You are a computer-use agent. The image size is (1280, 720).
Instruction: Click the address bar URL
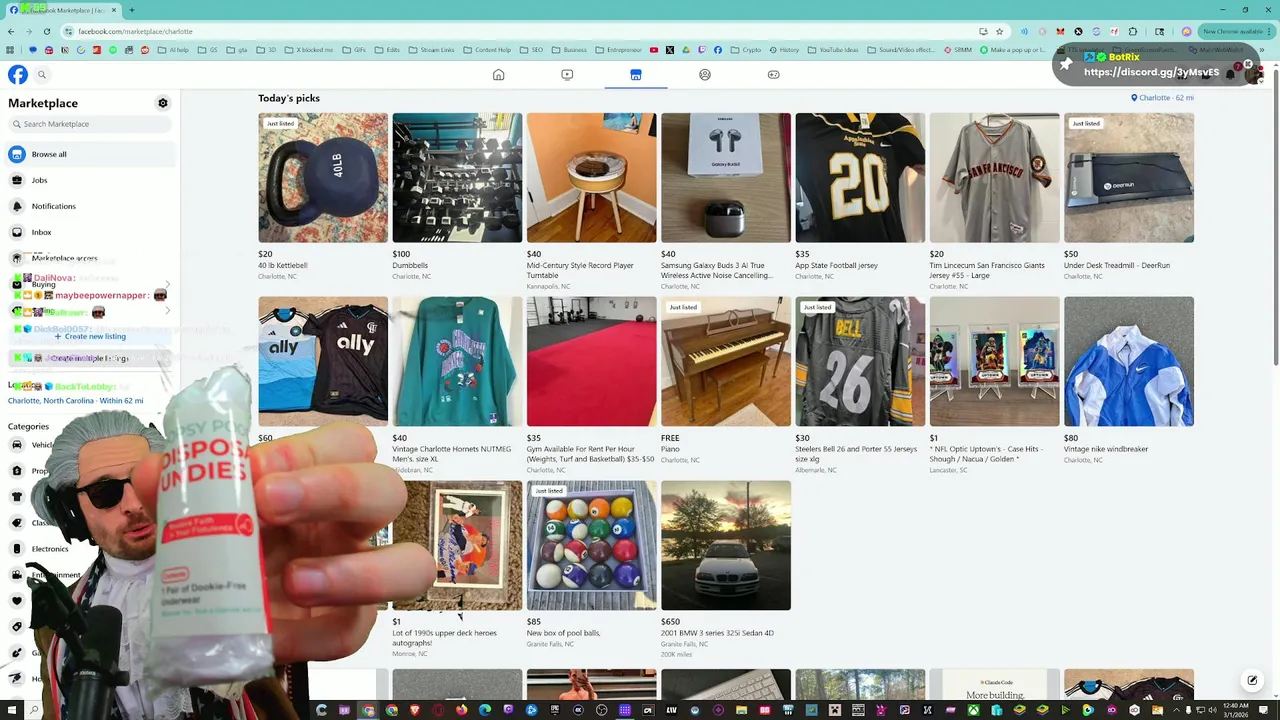(x=135, y=31)
